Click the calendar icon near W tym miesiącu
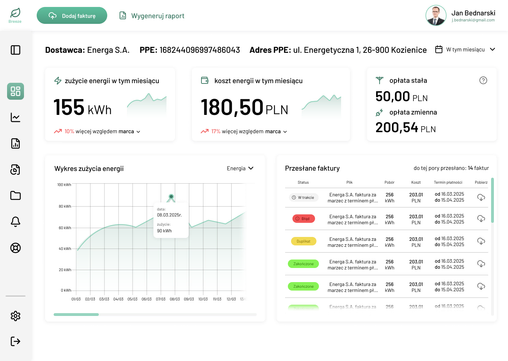 [439, 49]
